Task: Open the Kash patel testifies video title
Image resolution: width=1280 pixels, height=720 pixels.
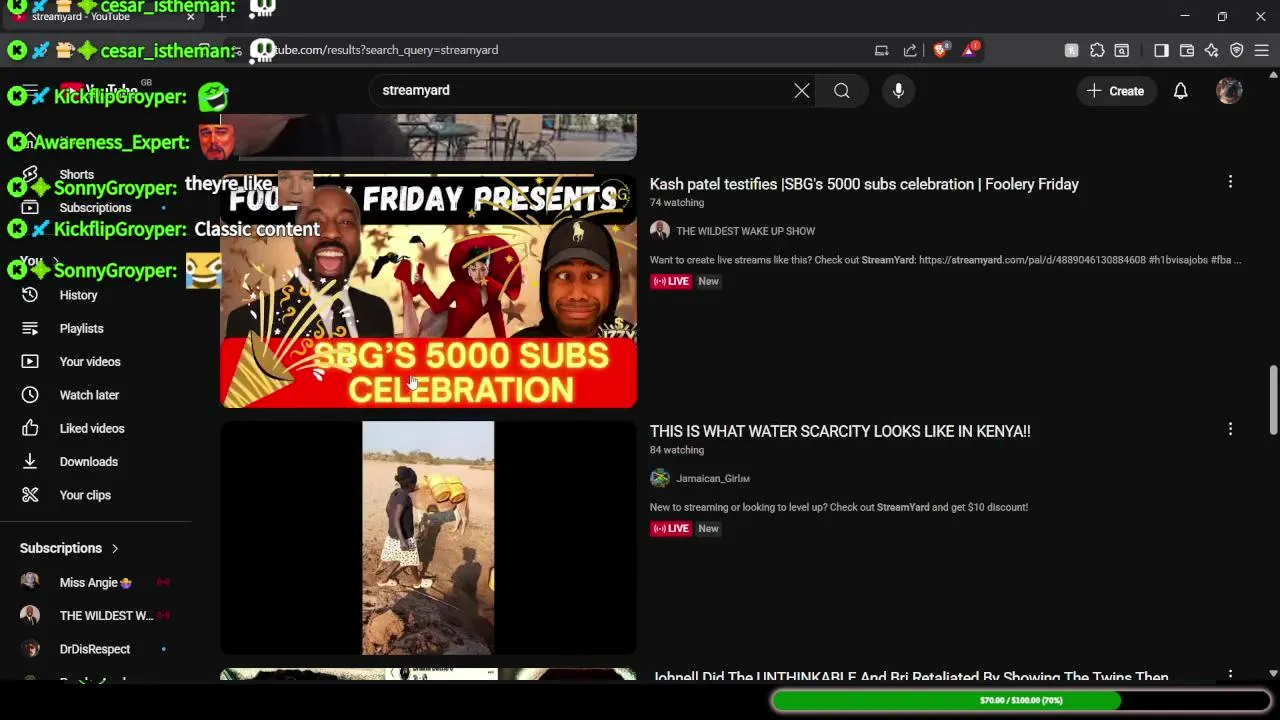Action: click(x=864, y=184)
